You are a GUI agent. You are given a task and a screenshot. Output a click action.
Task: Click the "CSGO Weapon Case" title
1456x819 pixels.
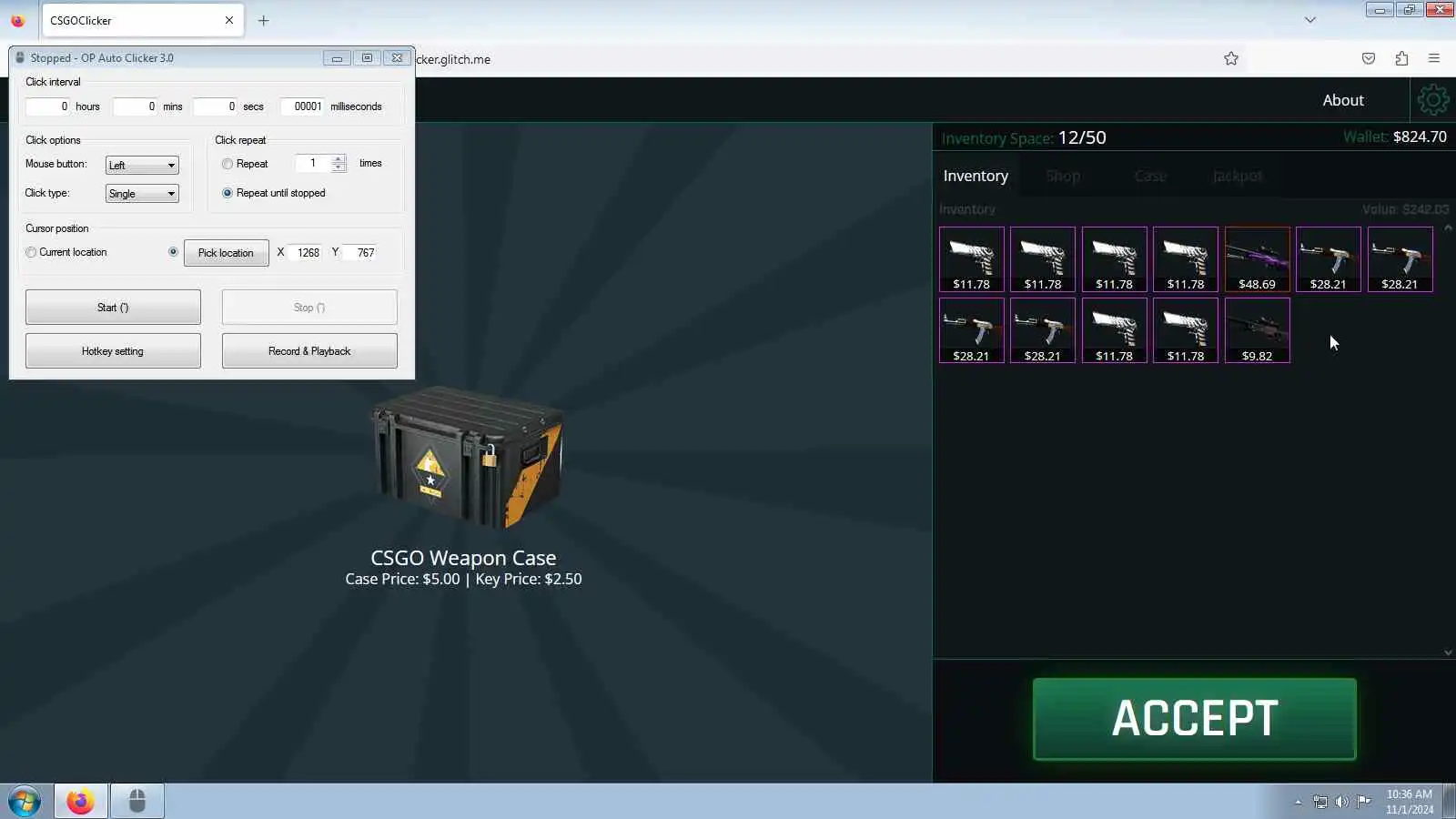(x=463, y=558)
